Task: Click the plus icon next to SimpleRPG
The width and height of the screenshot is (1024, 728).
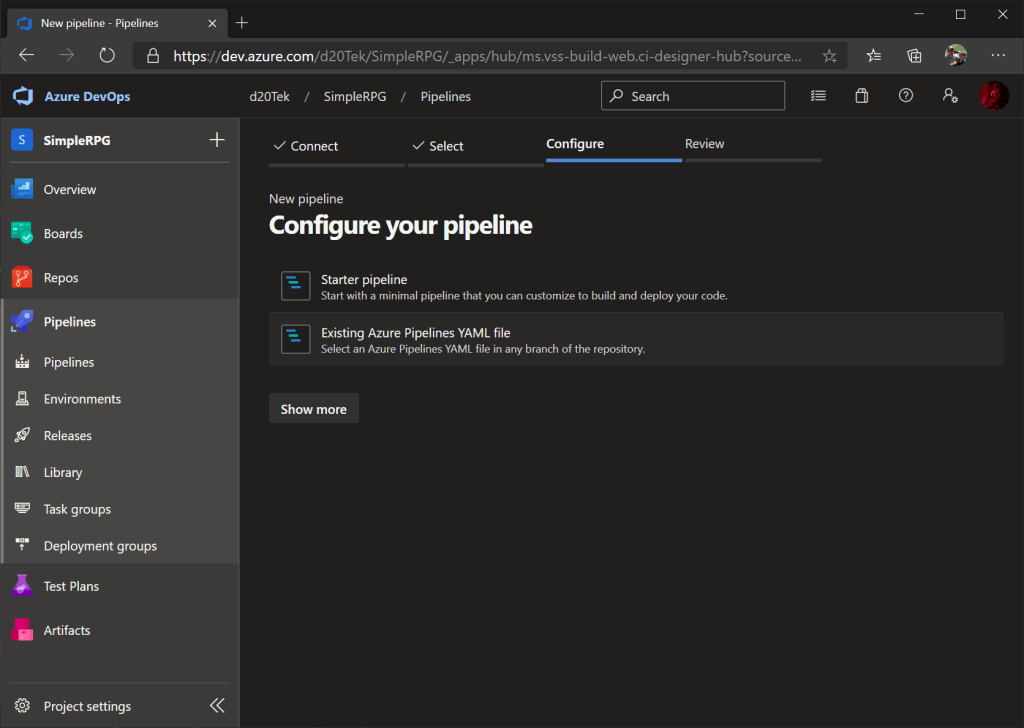Action: (x=216, y=140)
